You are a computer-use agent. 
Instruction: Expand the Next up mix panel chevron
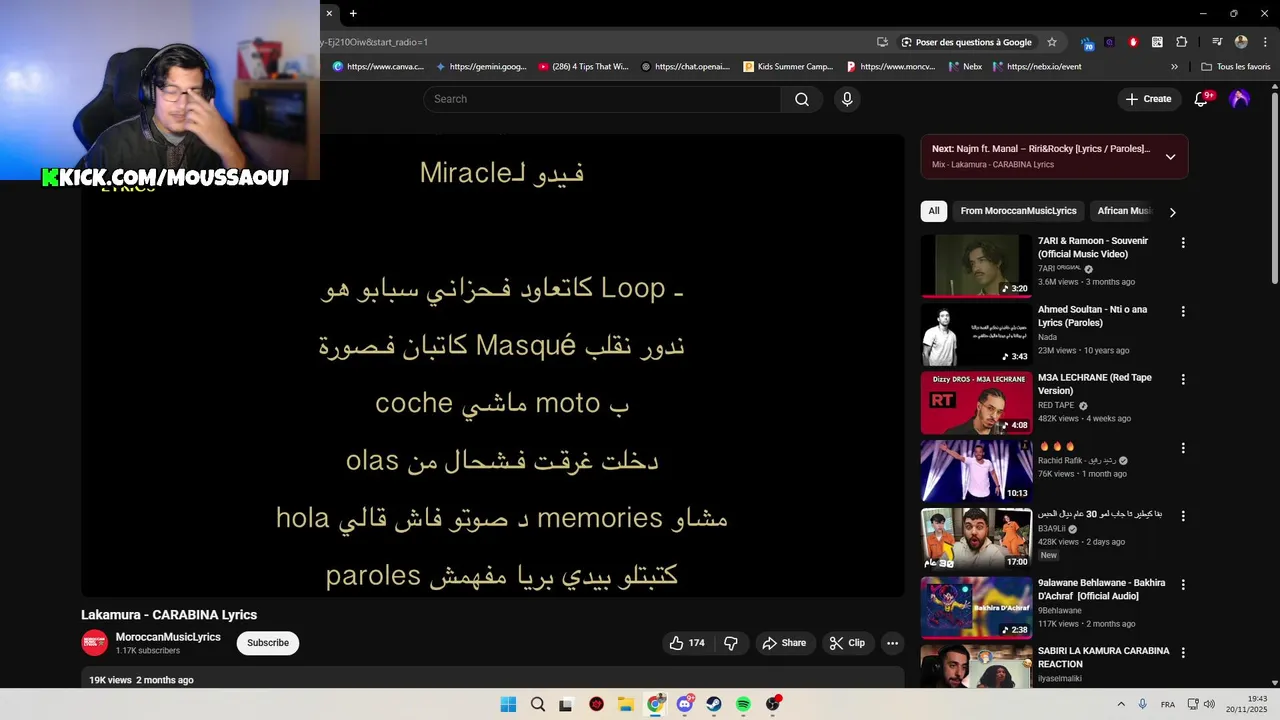[x=1170, y=157]
